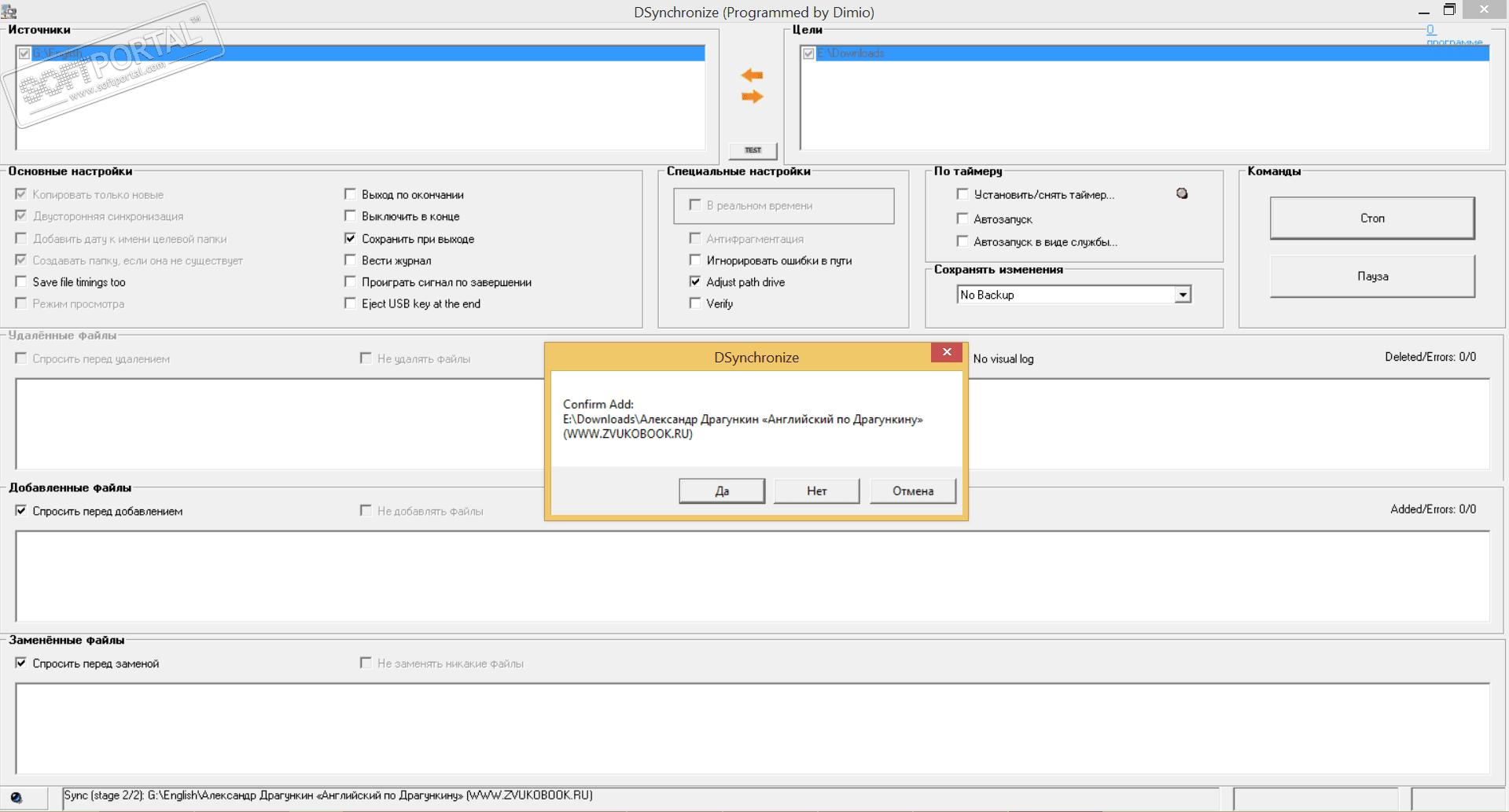Click the small TEST button
The height and width of the screenshot is (812, 1509).
[x=753, y=150]
